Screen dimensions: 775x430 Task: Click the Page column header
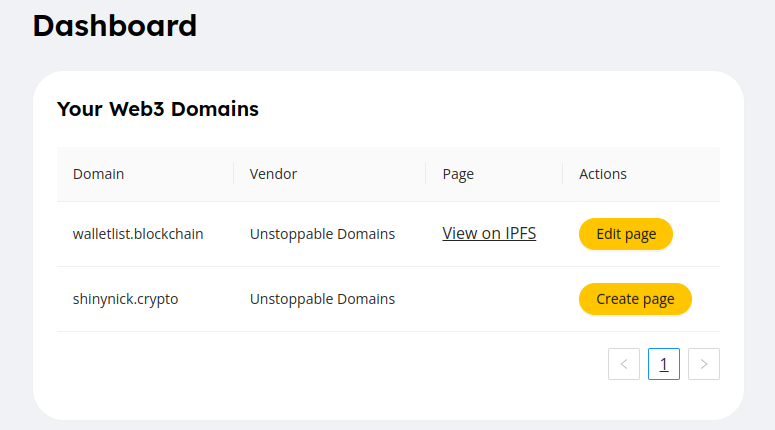[458, 174]
